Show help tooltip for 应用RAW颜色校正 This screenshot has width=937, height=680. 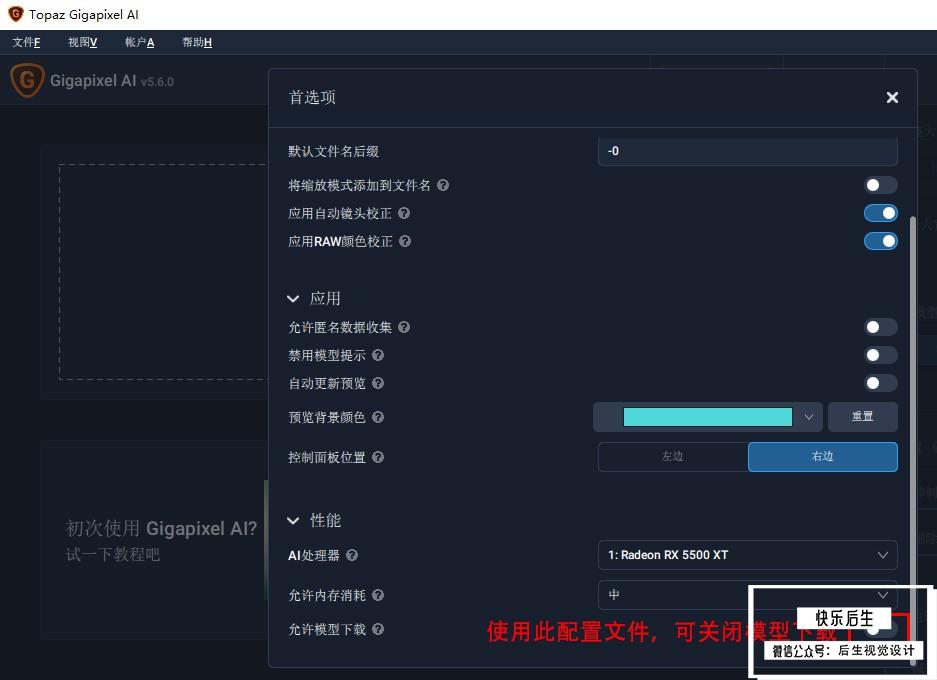tap(405, 241)
